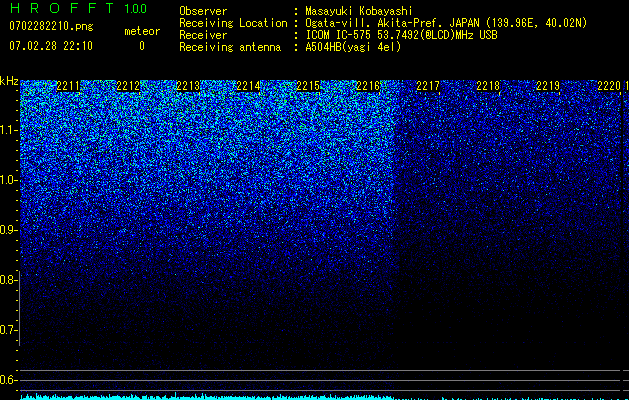Screen dimensions: 629x400
Task: Click the kHz axis unit label
Action: point(9,81)
